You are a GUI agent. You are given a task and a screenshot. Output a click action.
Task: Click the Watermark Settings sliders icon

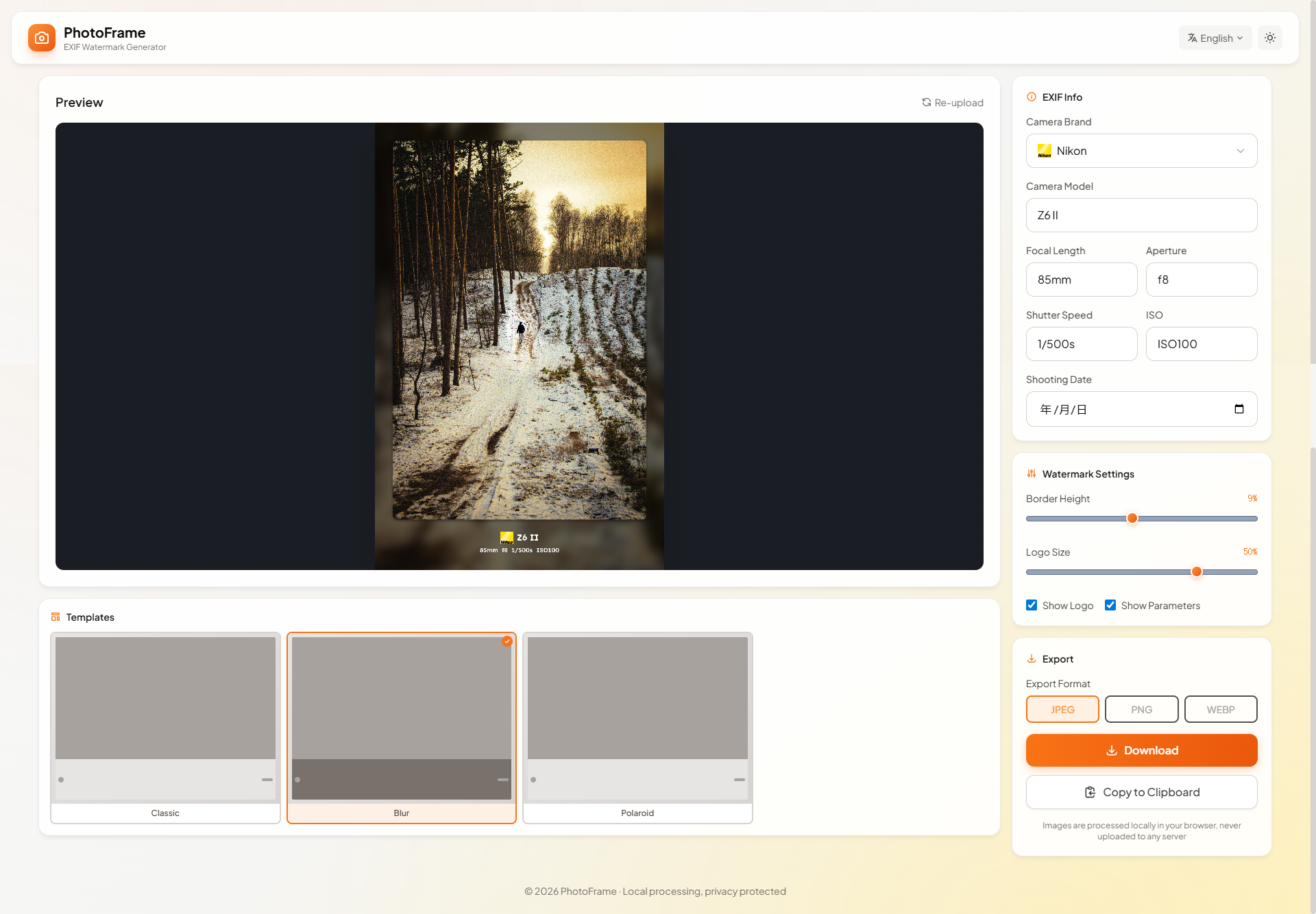coord(1032,473)
